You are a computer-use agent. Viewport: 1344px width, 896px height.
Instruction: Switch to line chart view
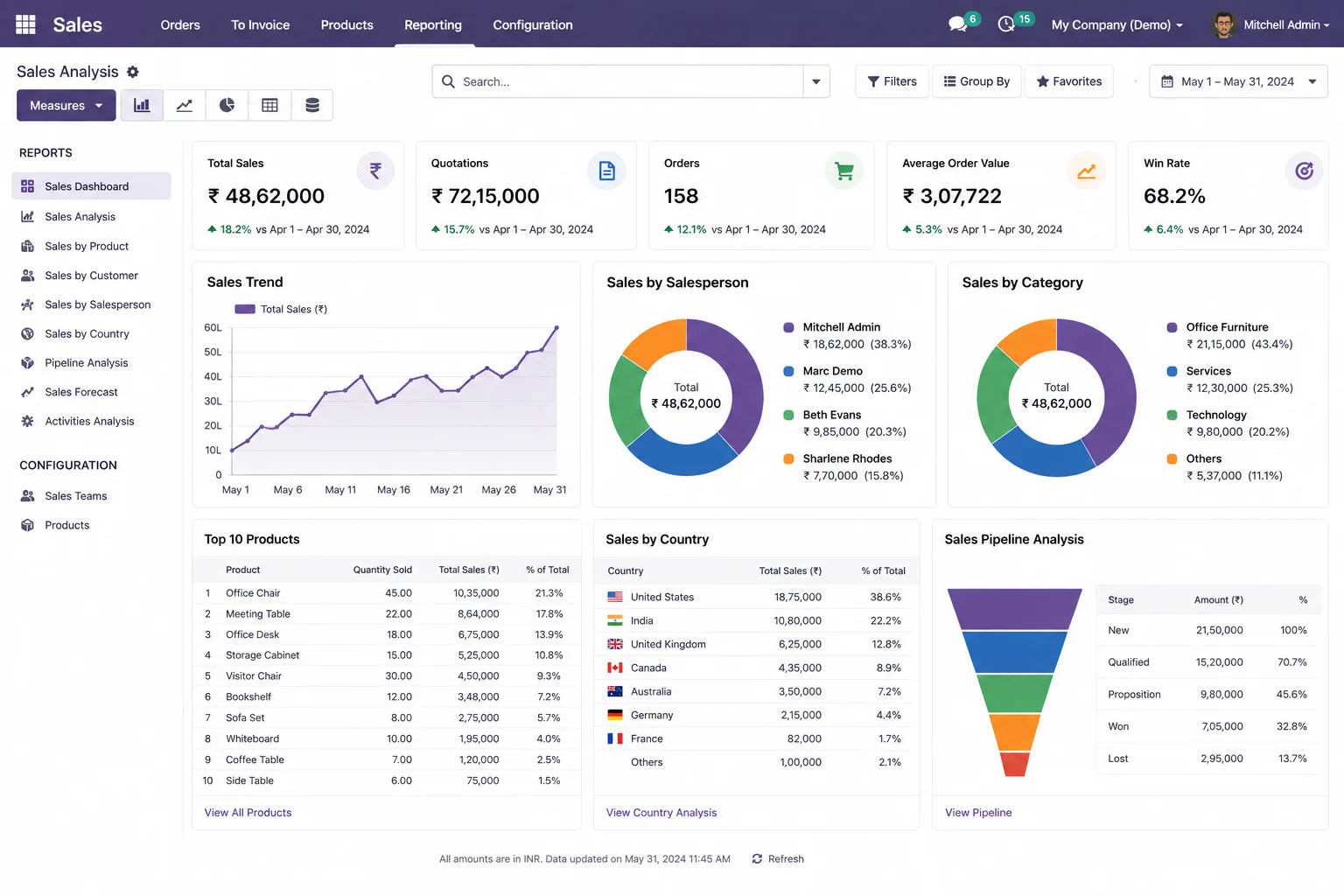pos(185,105)
